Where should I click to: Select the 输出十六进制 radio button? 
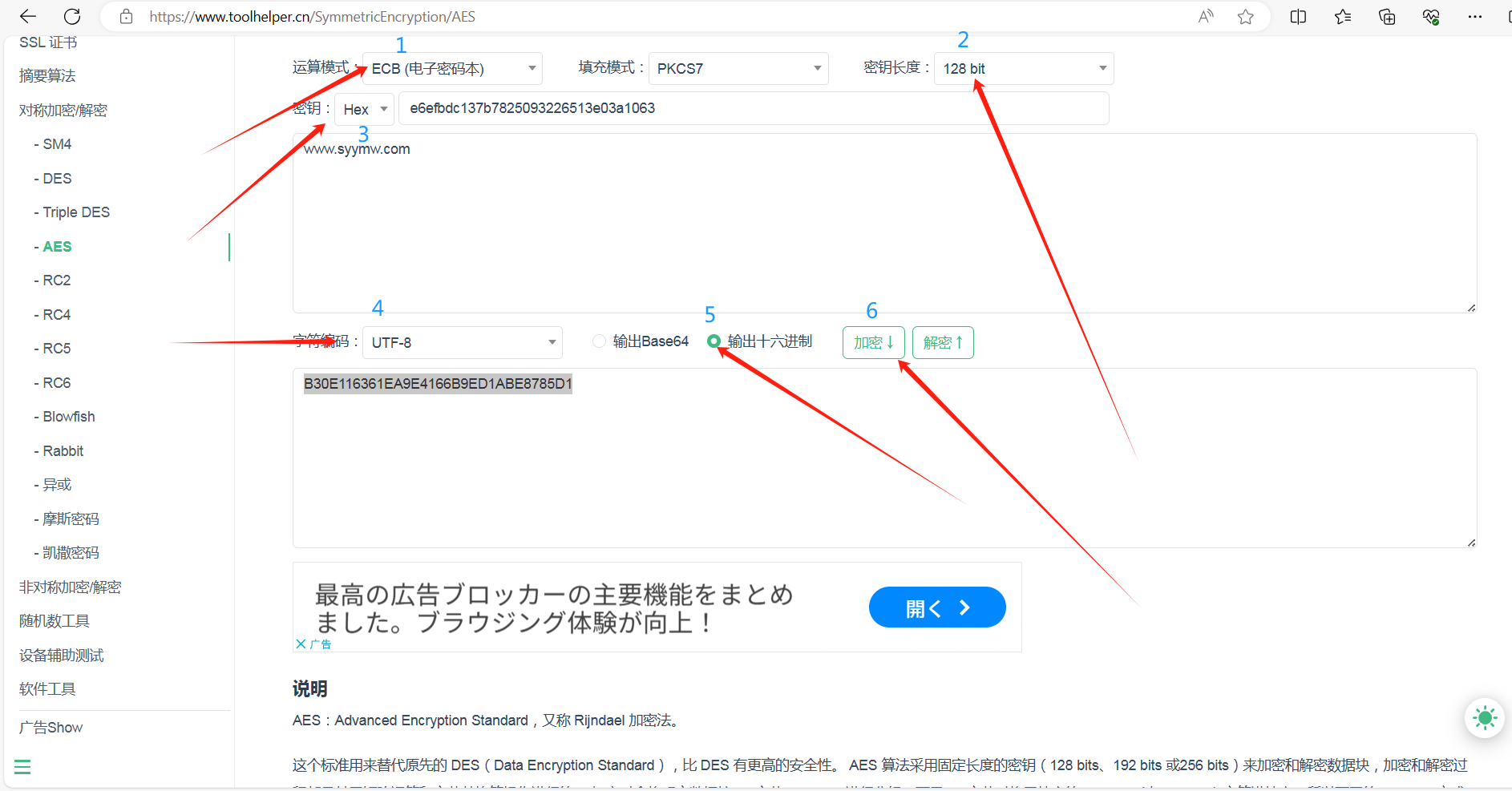[714, 341]
